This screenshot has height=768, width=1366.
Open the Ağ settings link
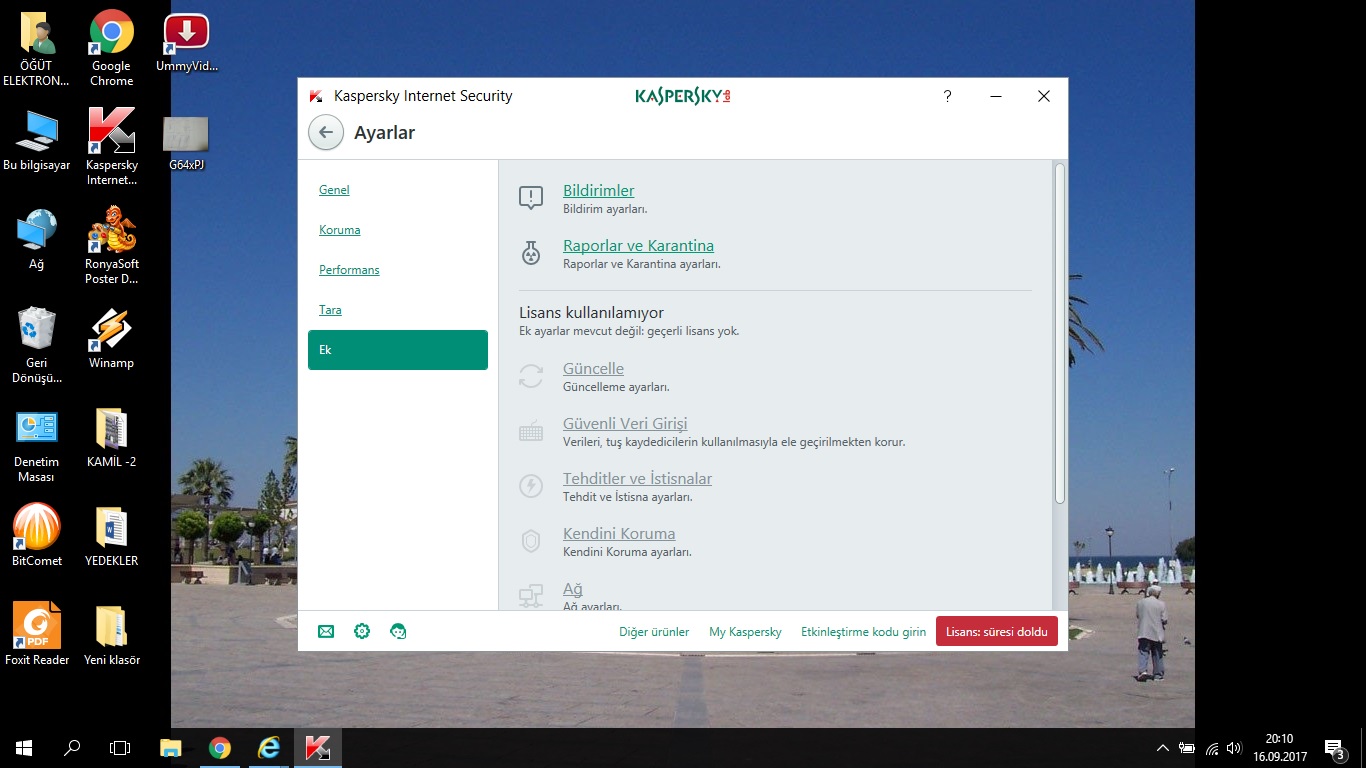(572, 589)
